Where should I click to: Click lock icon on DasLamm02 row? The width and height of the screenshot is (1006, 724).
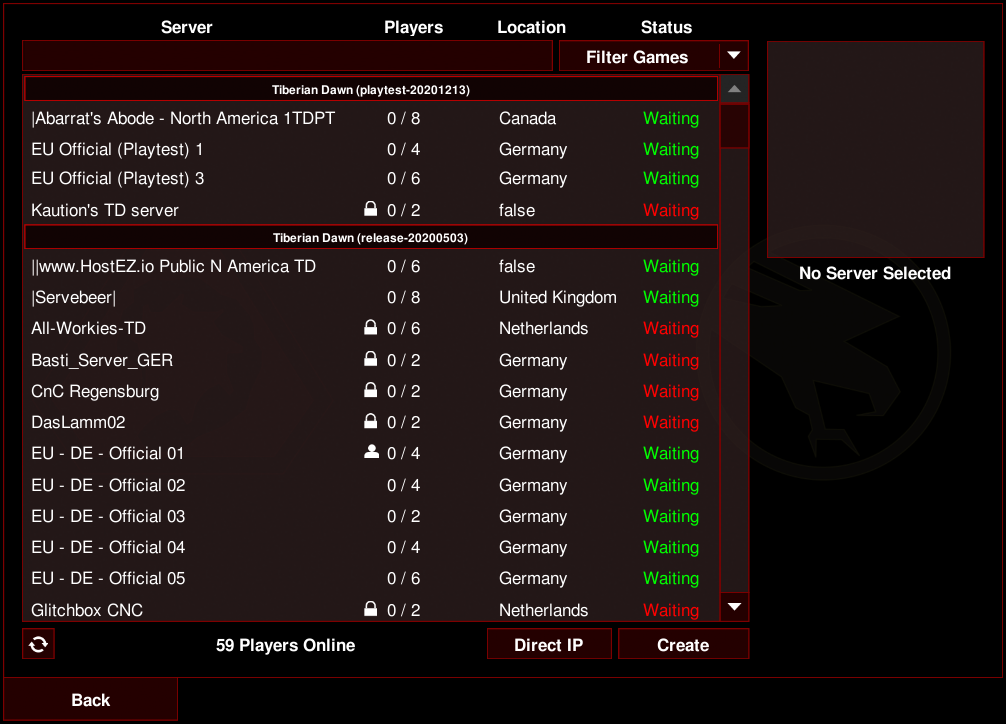pos(371,421)
